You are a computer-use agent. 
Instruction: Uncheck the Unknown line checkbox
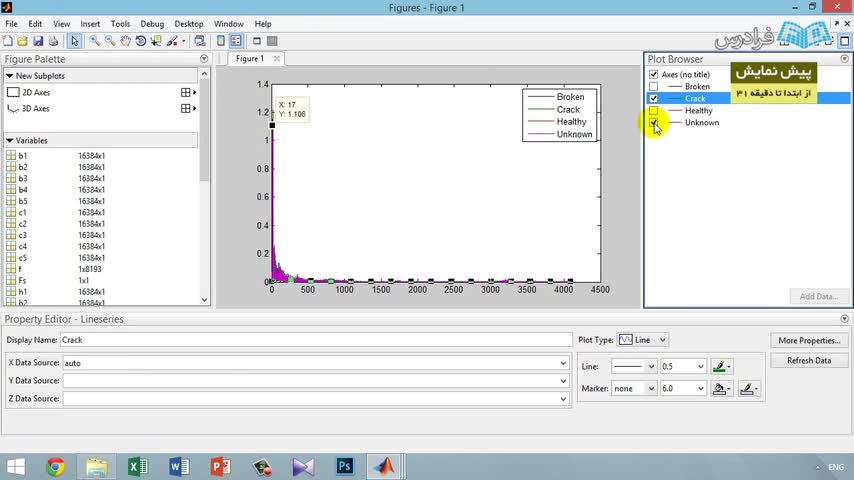coord(654,123)
